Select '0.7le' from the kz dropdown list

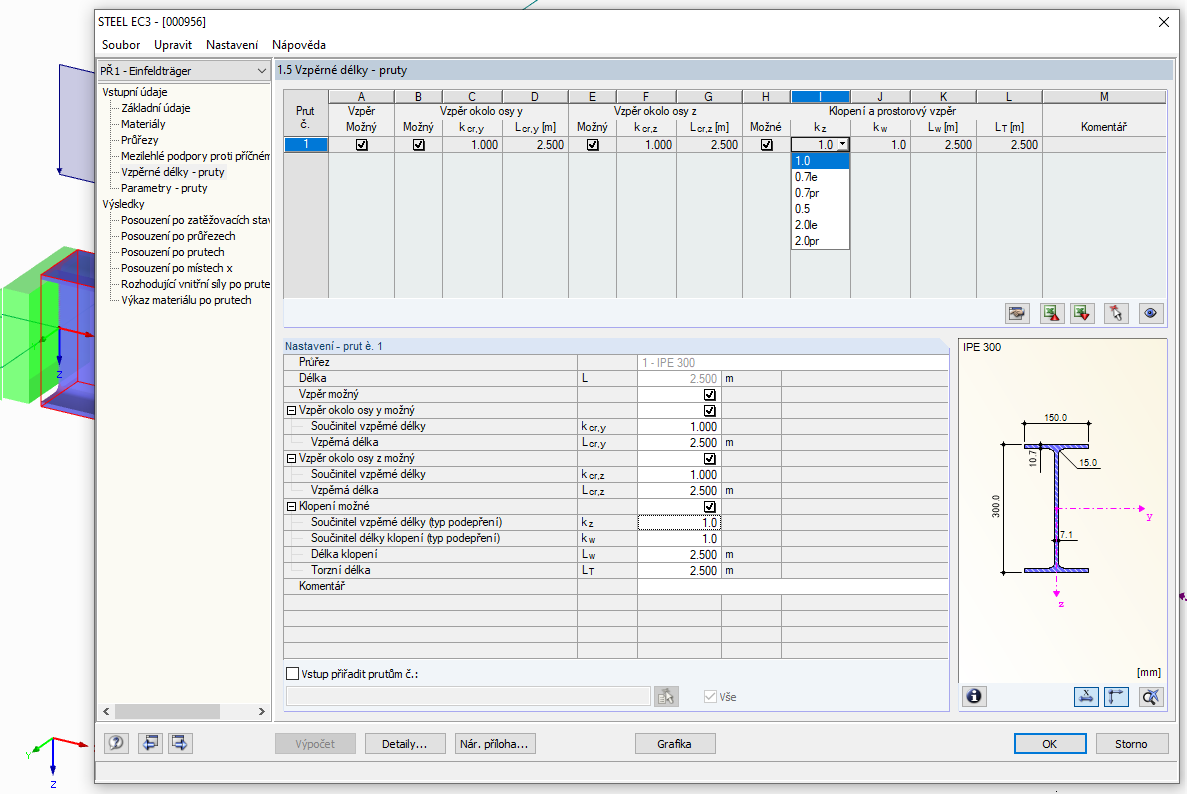[806, 177]
